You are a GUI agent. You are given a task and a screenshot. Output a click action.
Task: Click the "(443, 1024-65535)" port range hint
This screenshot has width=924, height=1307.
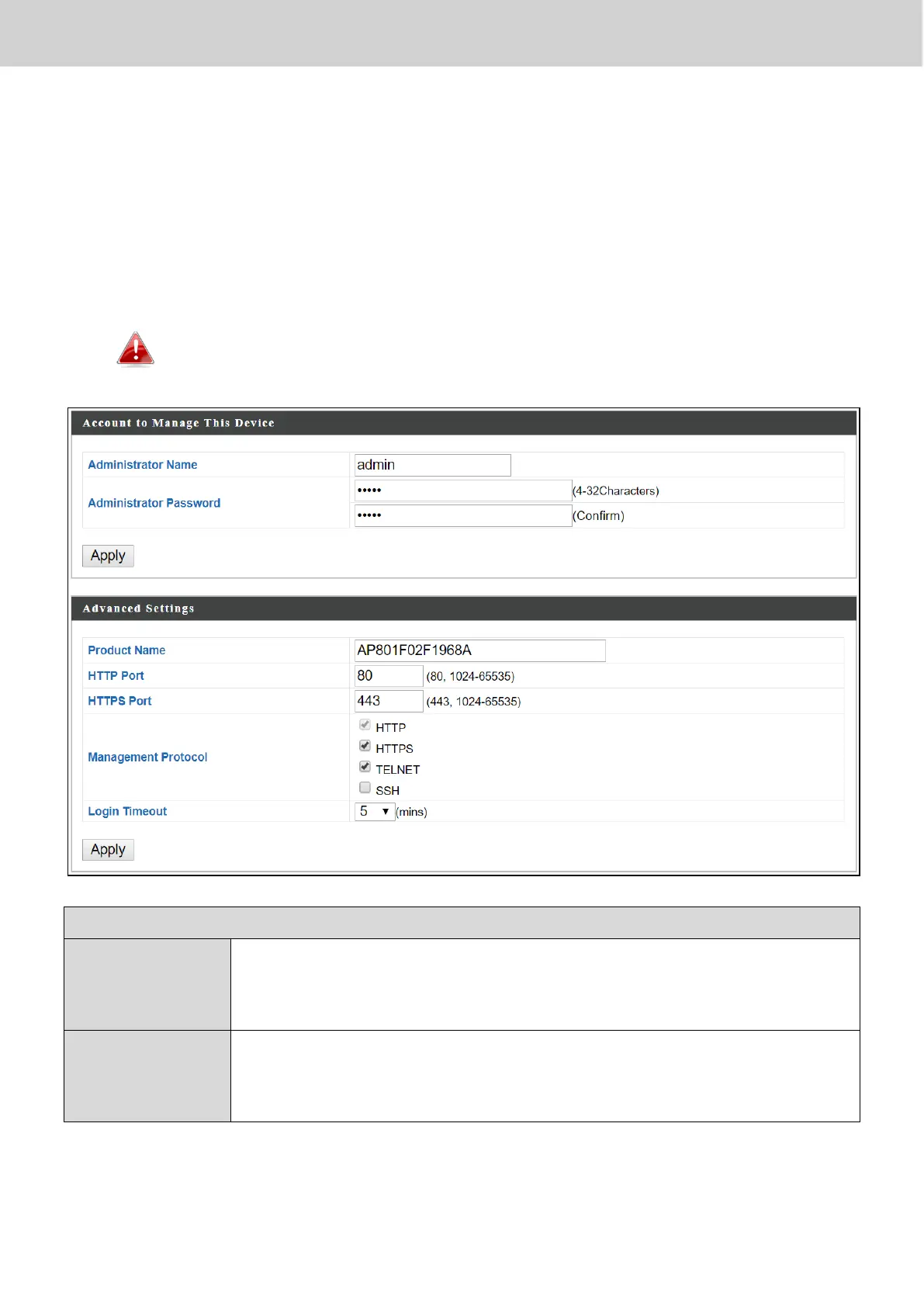(x=473, y=702)
